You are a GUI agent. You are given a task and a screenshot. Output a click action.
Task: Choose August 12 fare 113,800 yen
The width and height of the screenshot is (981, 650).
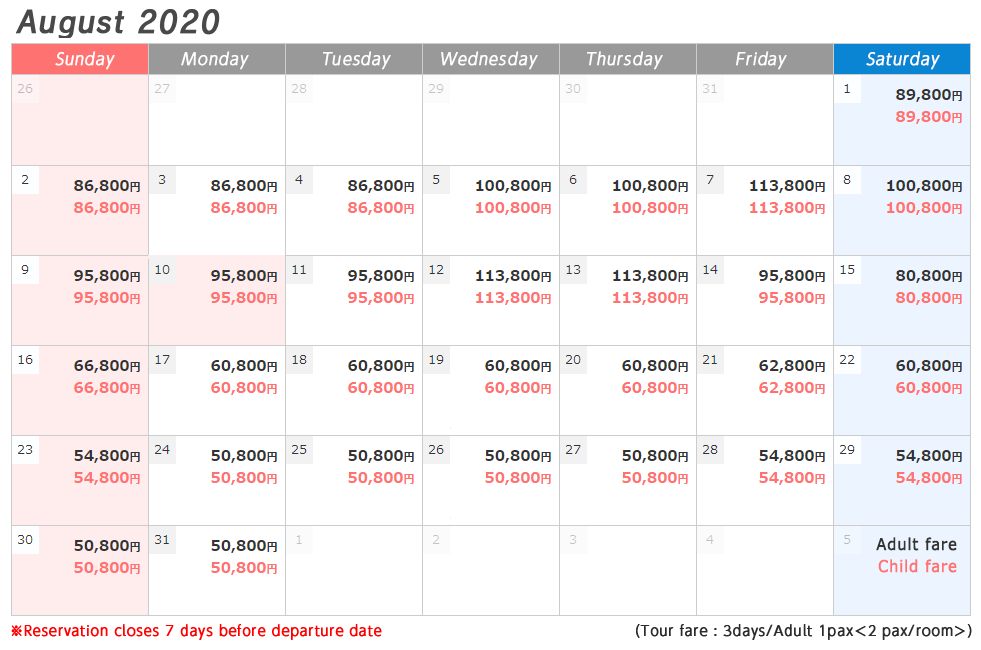click(491, 300)
